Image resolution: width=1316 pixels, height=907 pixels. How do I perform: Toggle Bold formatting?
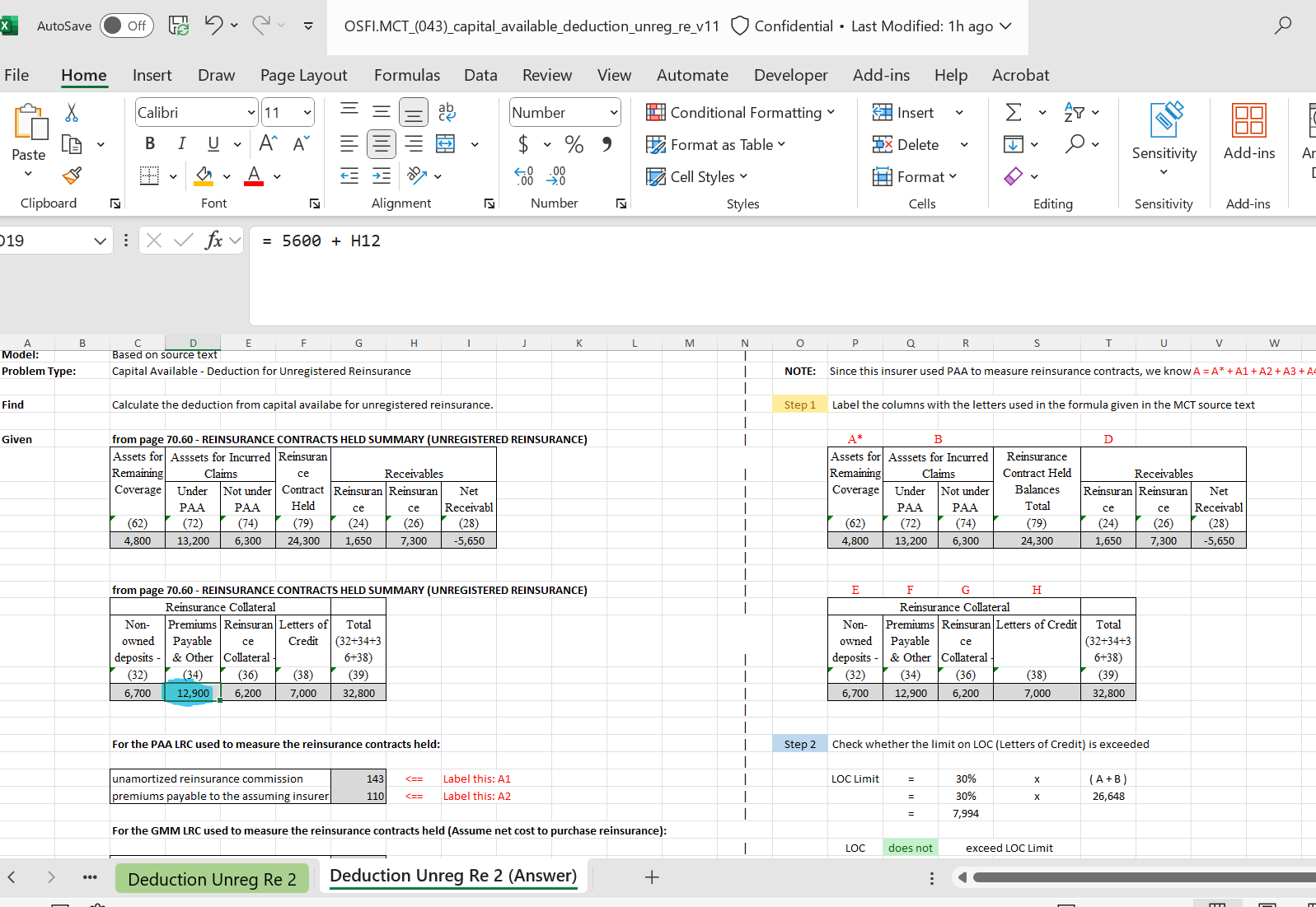(150, 144)
